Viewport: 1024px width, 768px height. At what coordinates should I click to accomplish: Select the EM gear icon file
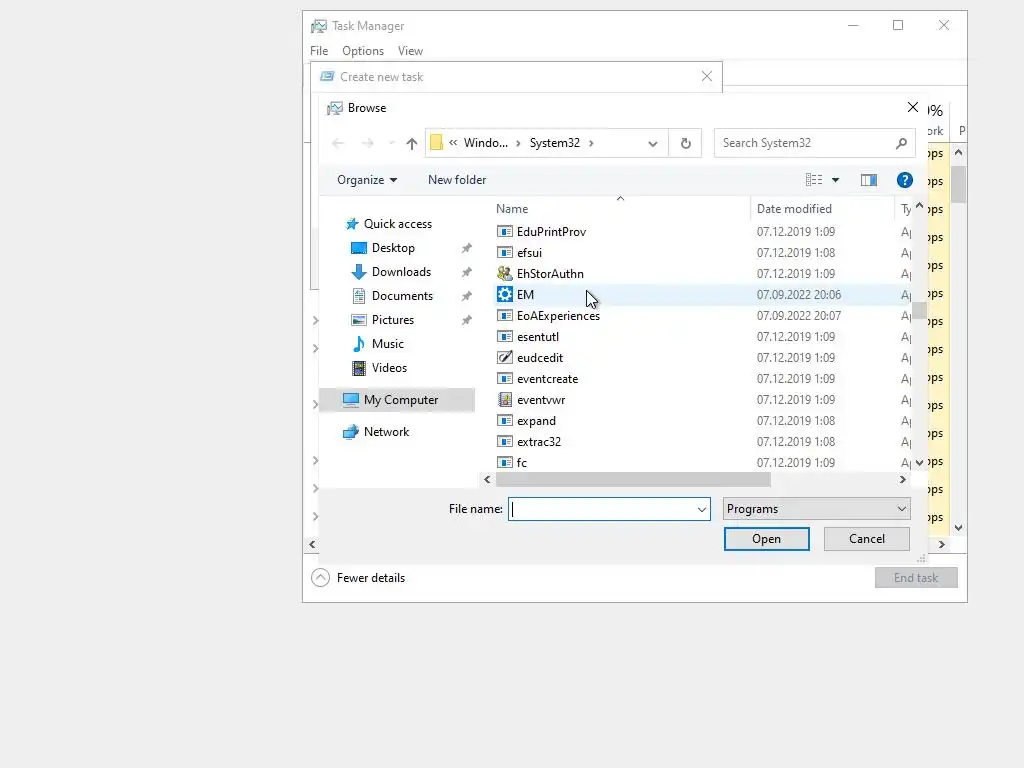coord(505,295)
